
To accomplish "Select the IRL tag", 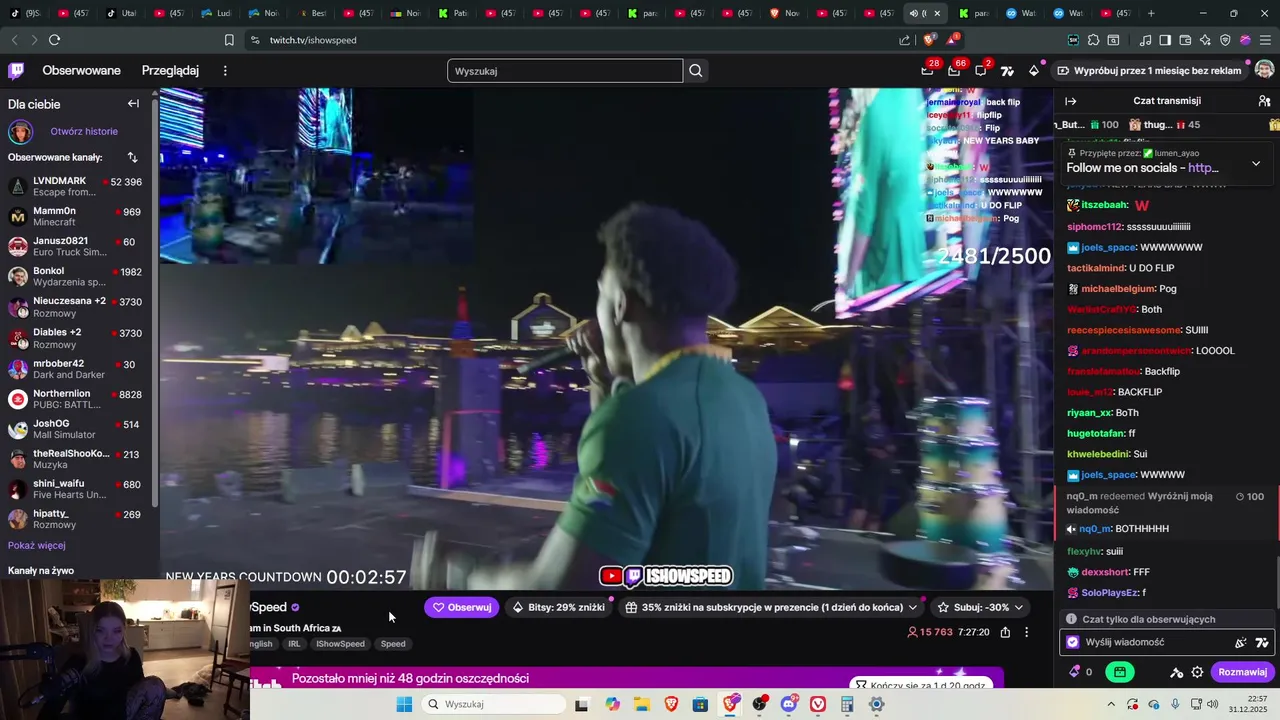I will coord(294,644).
